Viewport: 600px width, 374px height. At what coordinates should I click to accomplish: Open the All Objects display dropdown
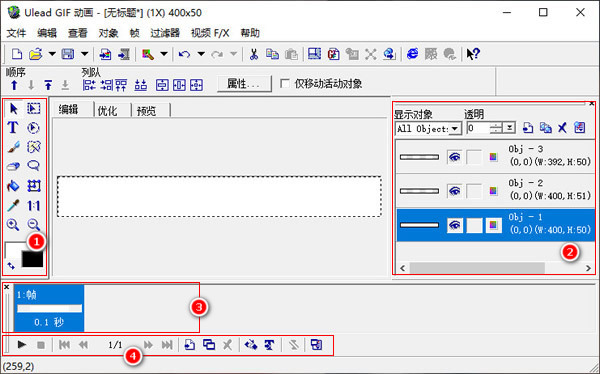pyautogui.click(x=455, y=129)
